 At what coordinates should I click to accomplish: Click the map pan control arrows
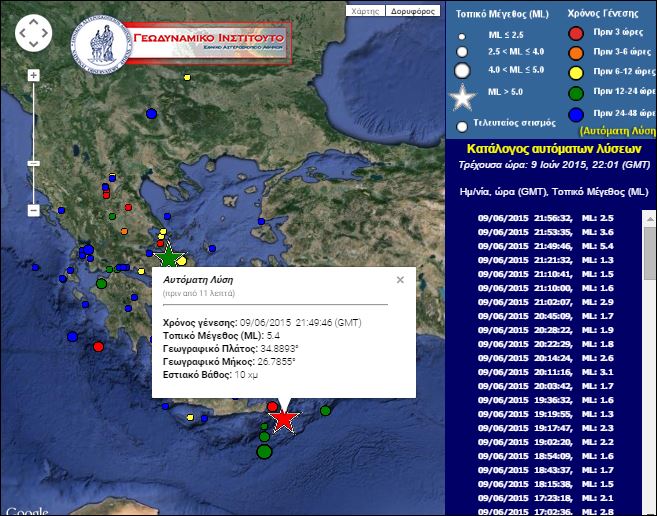34,33
